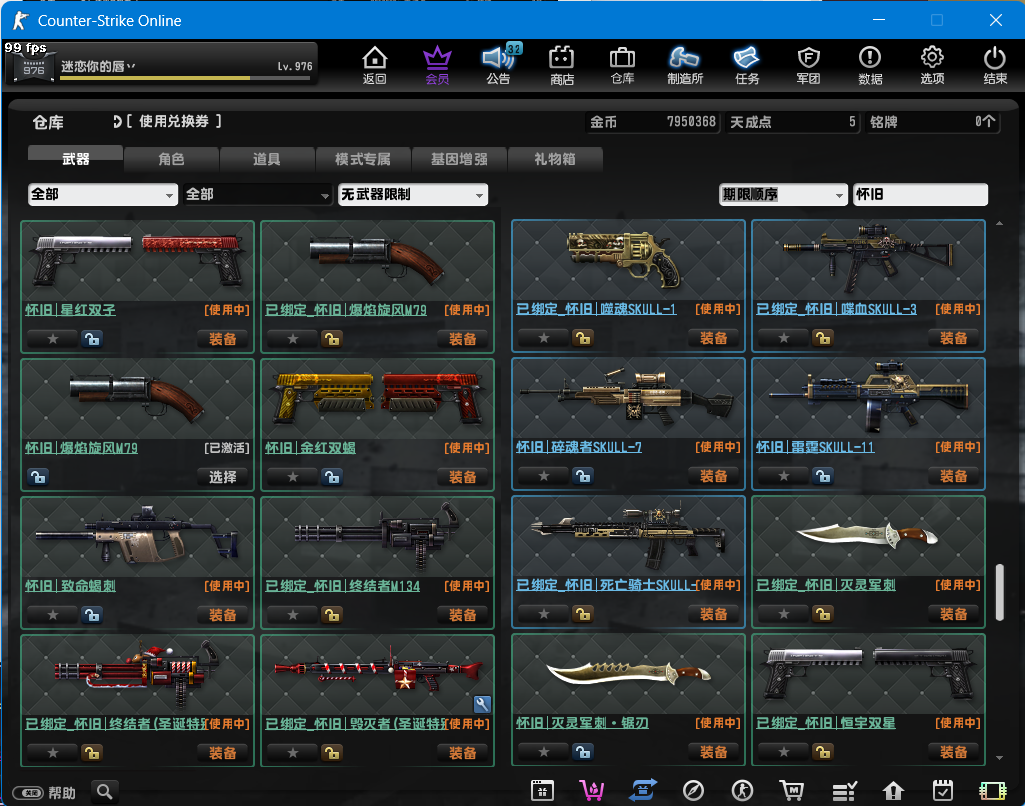Open the 怀旧|金红双蝎 item name link

pos(311,448)
